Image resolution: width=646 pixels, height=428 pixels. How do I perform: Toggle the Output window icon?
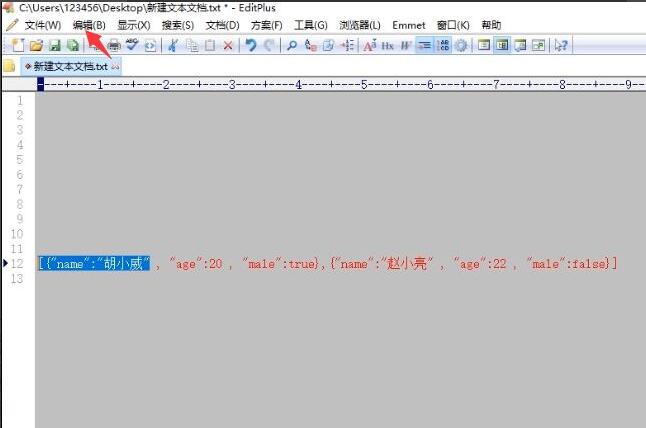tap(520, 45)
